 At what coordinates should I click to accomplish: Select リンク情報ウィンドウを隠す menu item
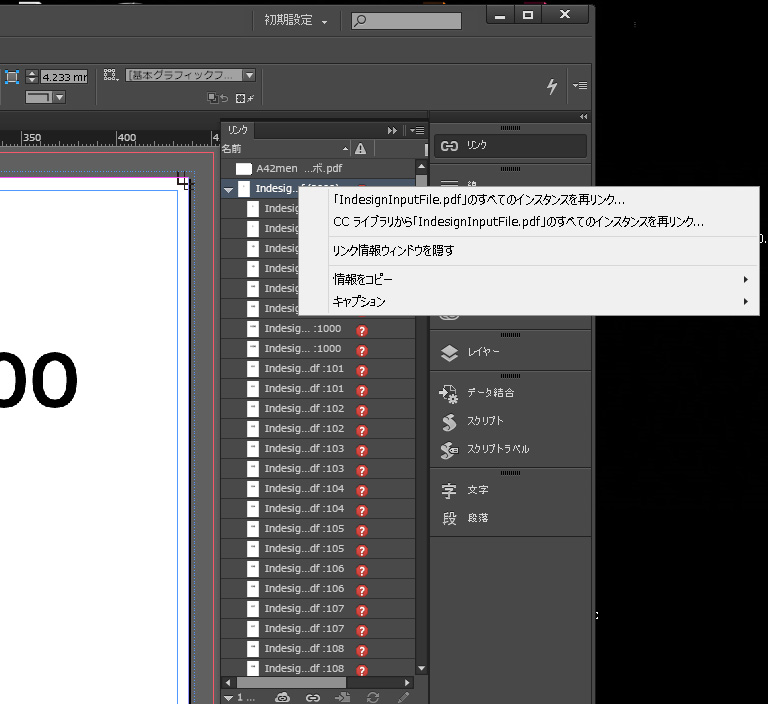tap(393, 251)
